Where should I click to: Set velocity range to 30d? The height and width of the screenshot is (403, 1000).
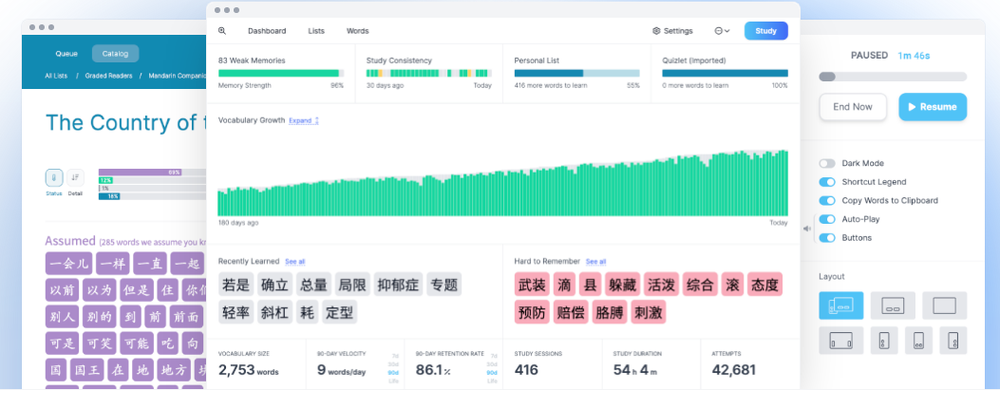coord(394,364)
